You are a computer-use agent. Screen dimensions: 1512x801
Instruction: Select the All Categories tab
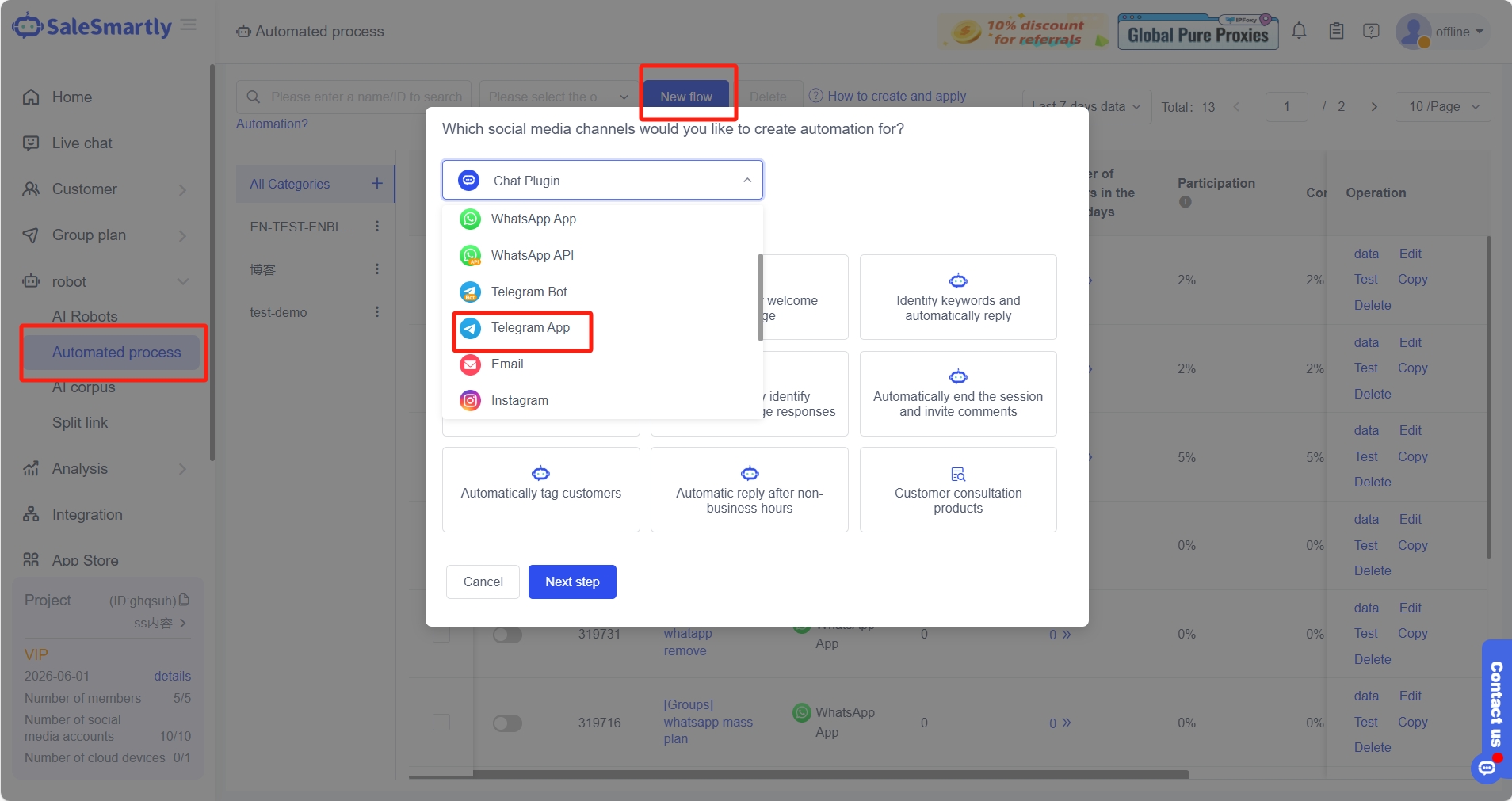[290, 183]
